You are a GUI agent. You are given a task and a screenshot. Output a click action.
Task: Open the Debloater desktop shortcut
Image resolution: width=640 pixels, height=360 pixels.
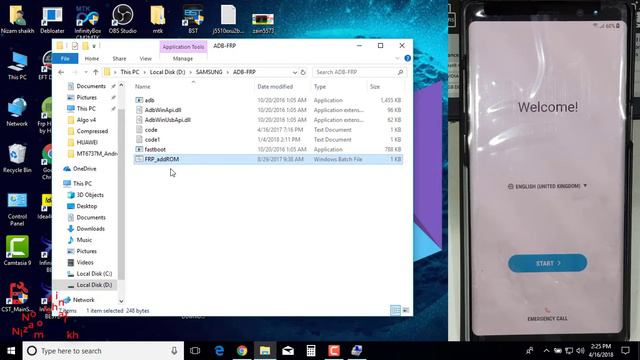point(52,19)
